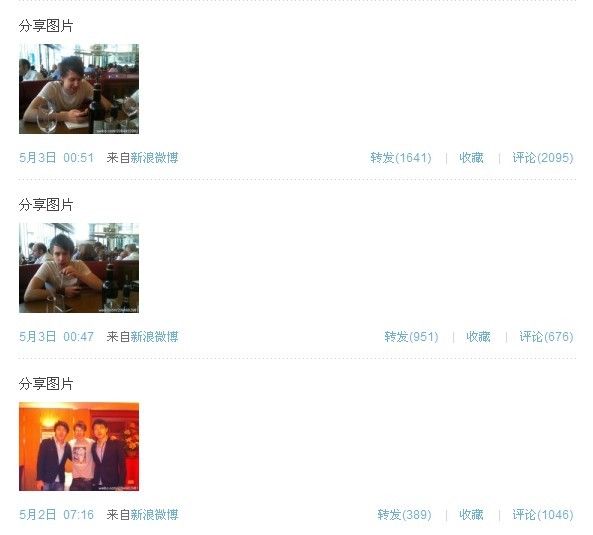Image resolution: width=593 pixels, height=535 pixels.
Task: Open the second photo, man drinking at table
Action: 79,268
